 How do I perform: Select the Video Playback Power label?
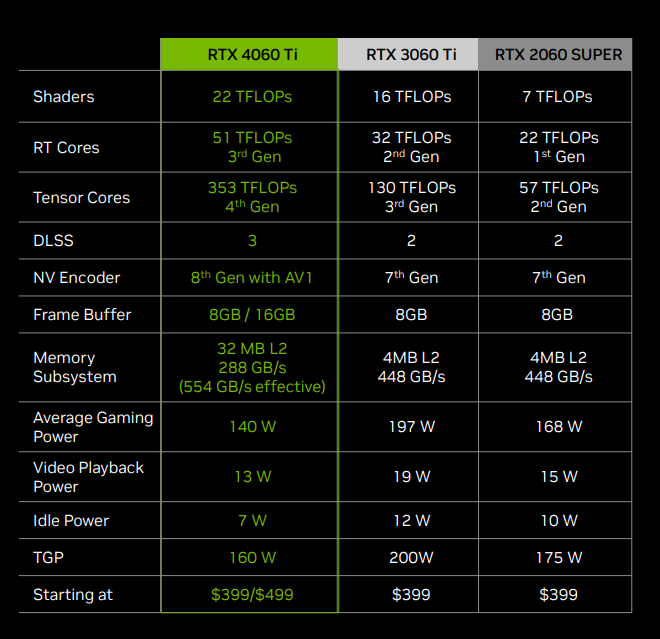click(88, 477)
